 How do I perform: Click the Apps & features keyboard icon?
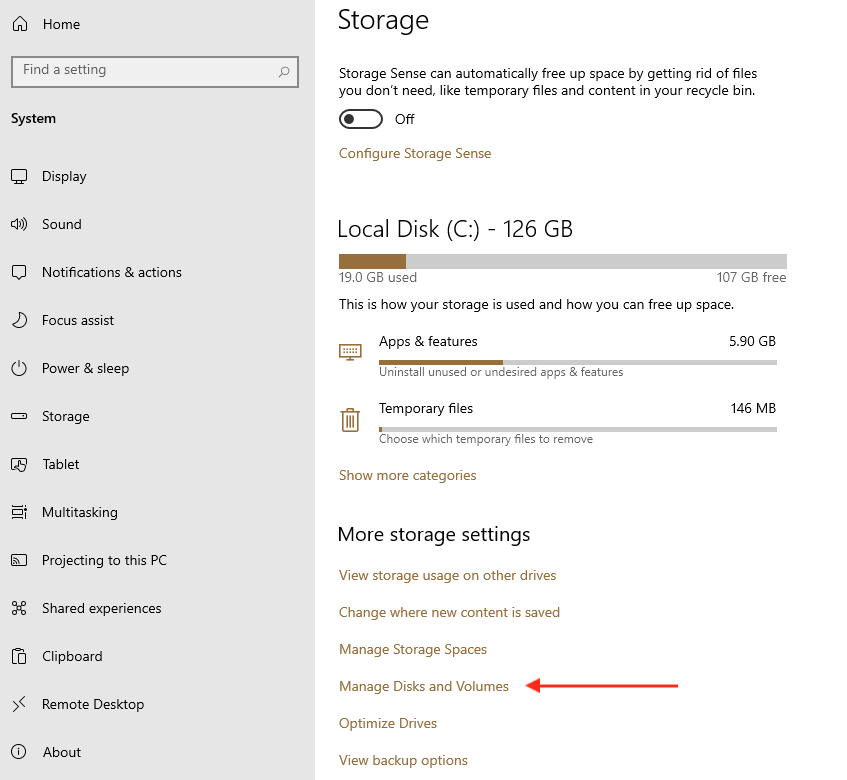click(x=350, y=351)
